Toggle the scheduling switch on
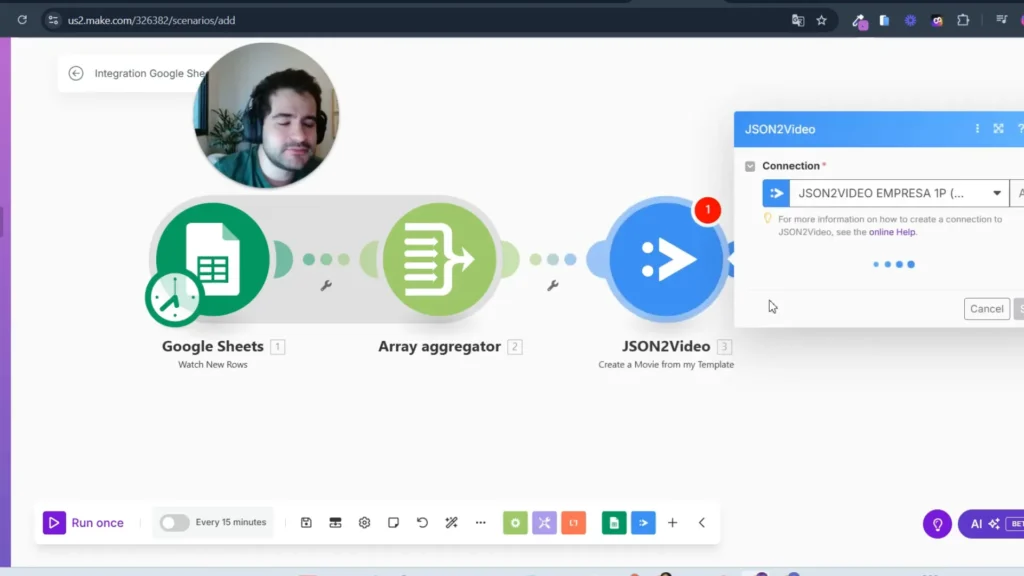 pos(174,522)
